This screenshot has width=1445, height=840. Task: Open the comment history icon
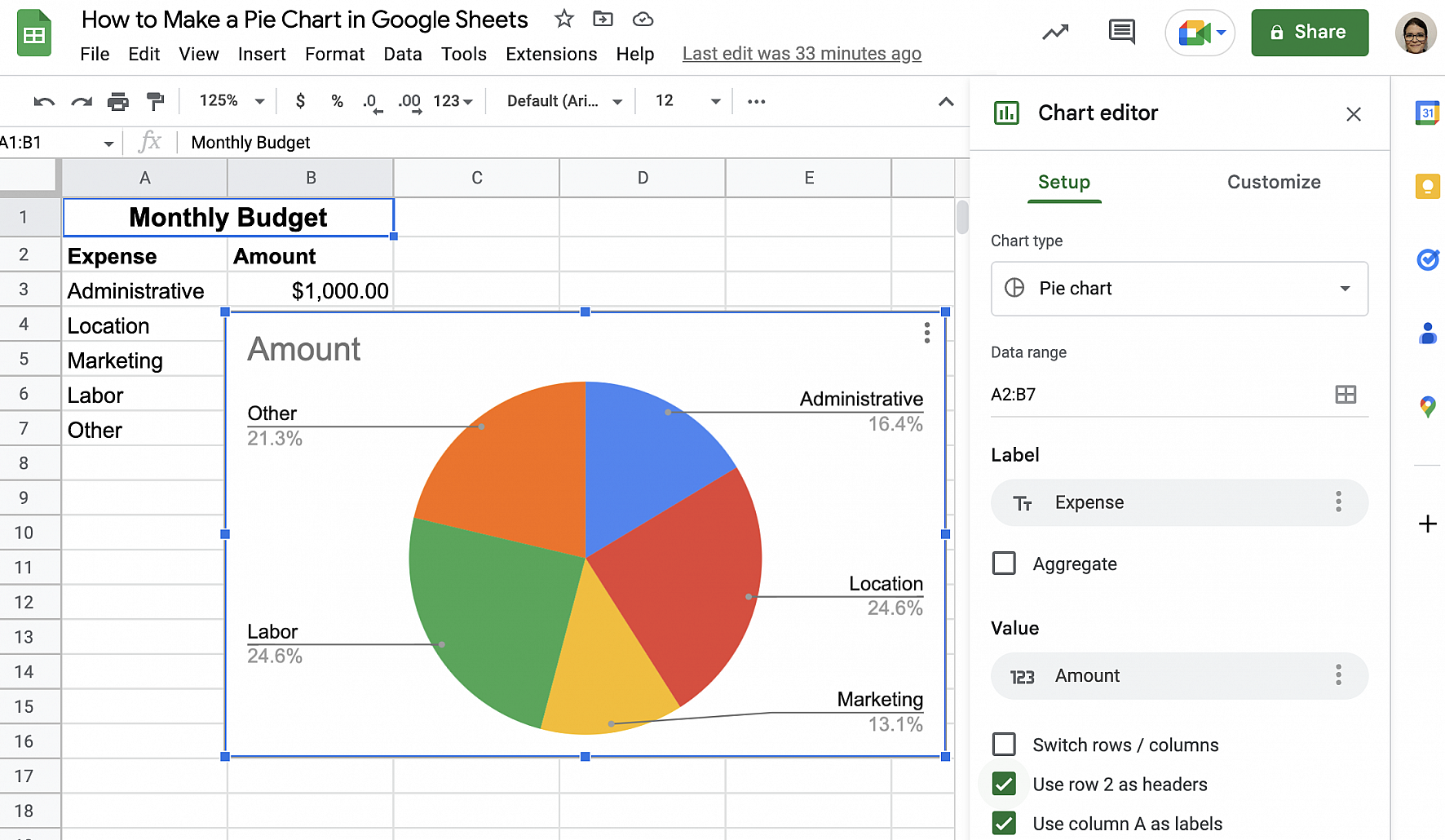coord(1121,33)
